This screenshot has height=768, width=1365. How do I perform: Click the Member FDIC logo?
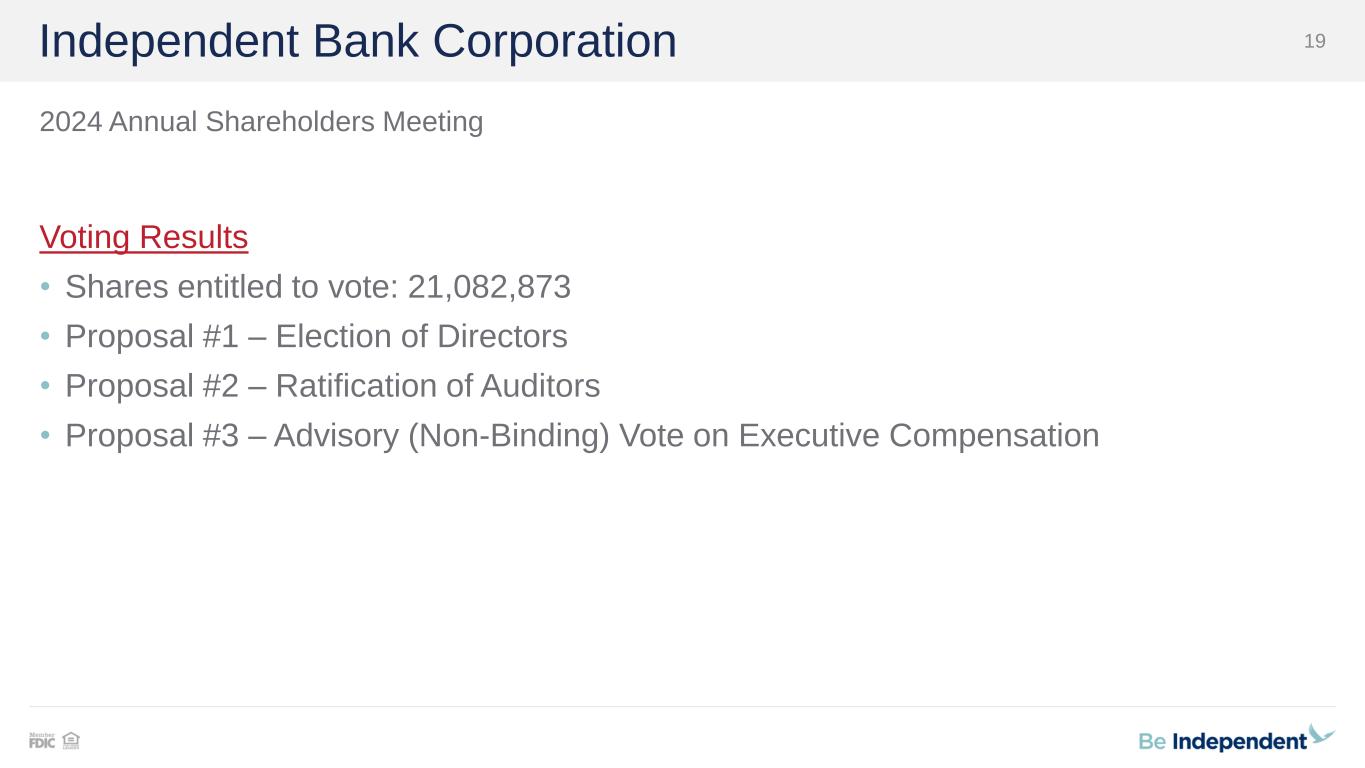point(42,741)
